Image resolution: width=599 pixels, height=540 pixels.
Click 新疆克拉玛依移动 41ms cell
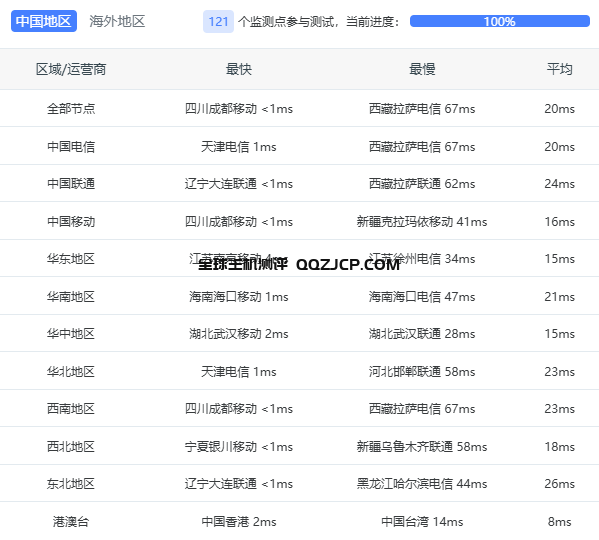(x=422, y=221)
